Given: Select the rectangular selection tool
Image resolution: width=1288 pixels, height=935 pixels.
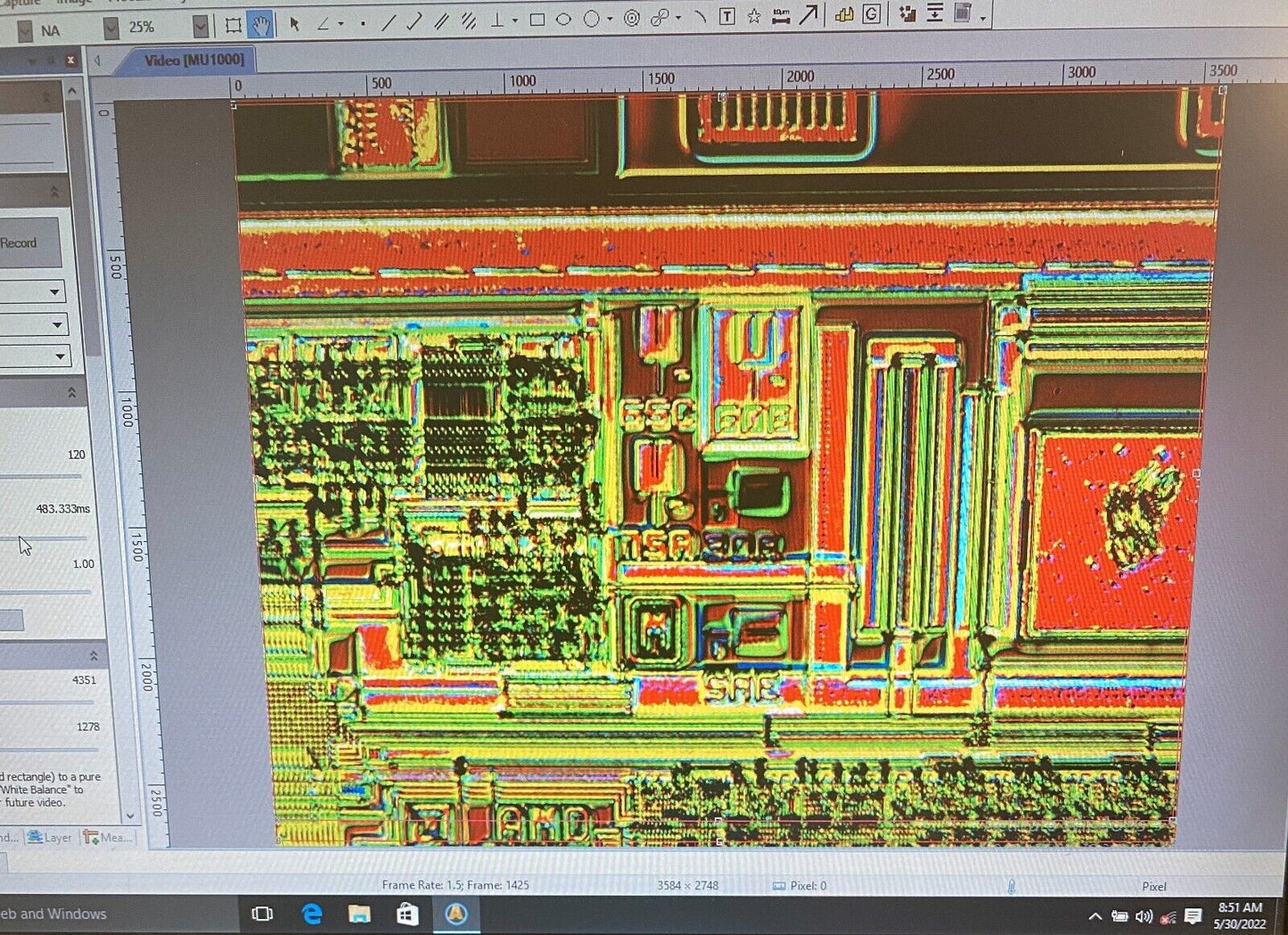Looking at the screenshot, I should [x=234, y=26].
